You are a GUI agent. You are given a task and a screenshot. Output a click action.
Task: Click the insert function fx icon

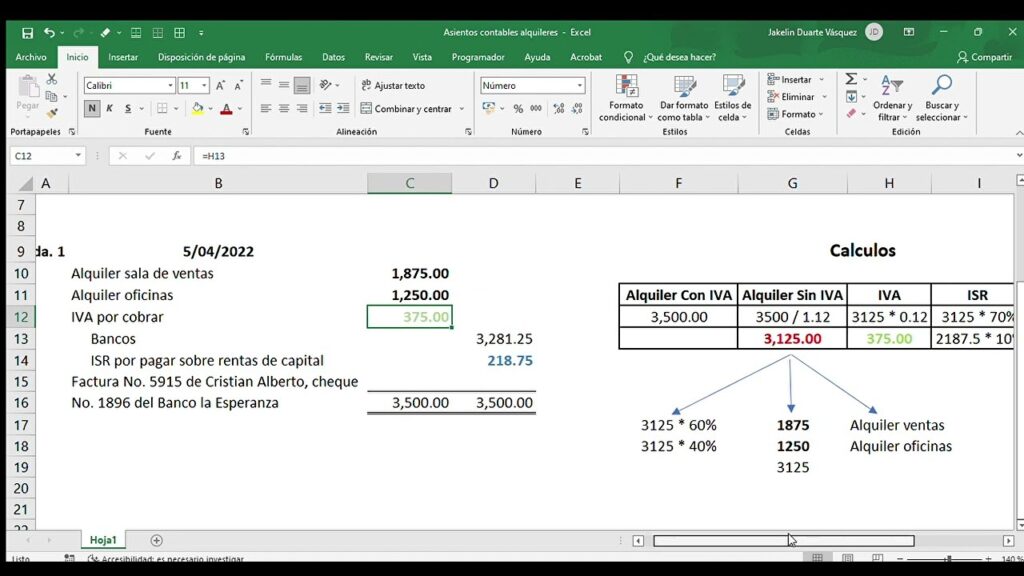pos(176,155)
